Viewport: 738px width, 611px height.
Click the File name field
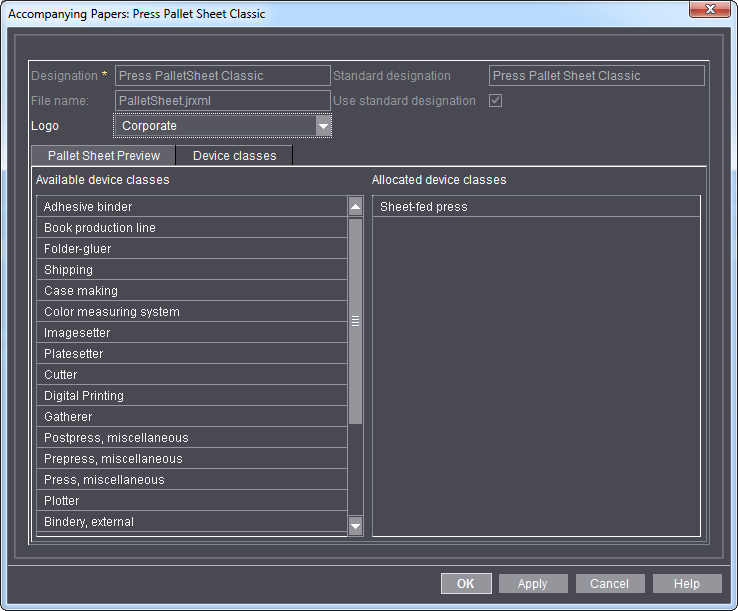pyautogui.click(x=222, y=101)
